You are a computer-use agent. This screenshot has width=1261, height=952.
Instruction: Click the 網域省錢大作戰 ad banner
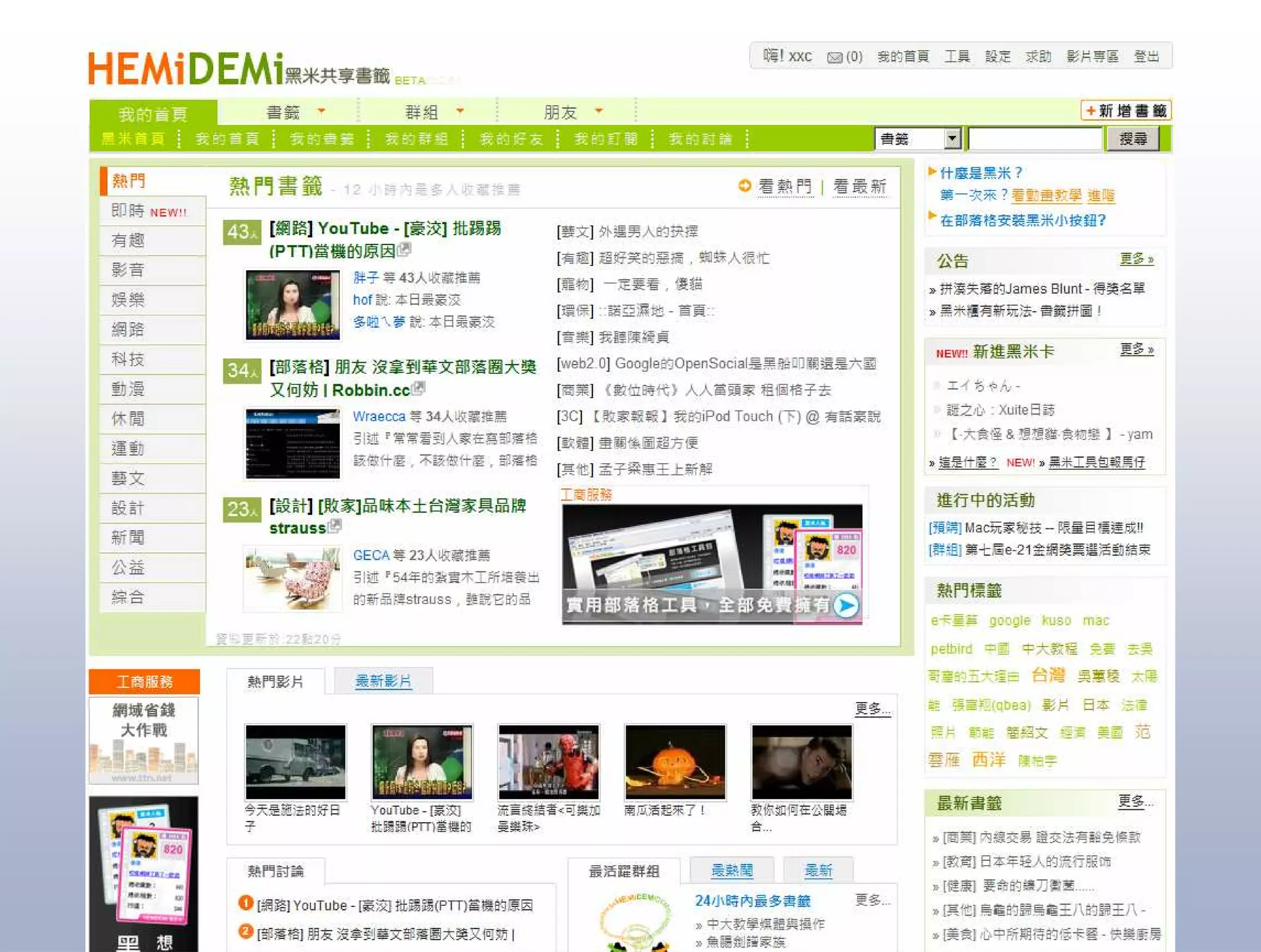tap(143, 740)
